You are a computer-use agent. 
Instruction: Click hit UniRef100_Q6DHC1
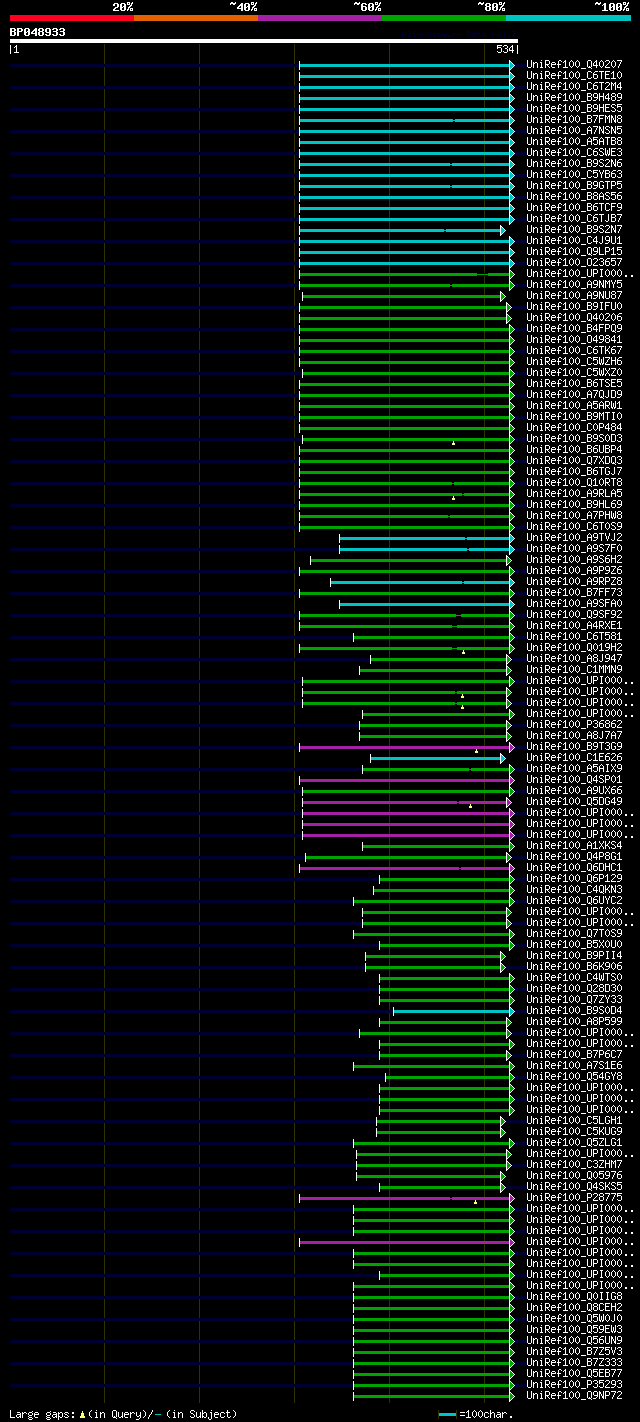pyautogui.click(x=574, y=867)
